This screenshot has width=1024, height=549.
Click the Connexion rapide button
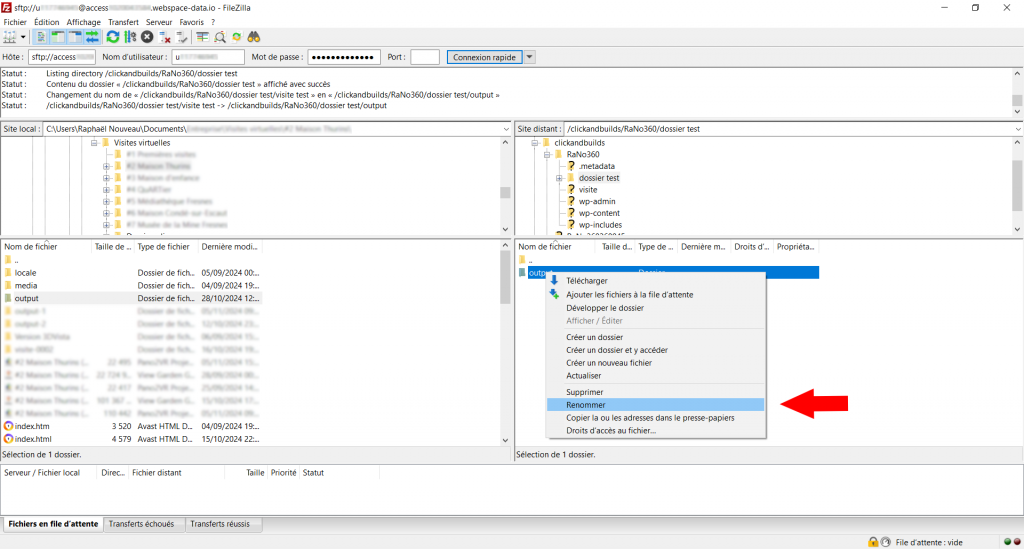click(484, 57)
